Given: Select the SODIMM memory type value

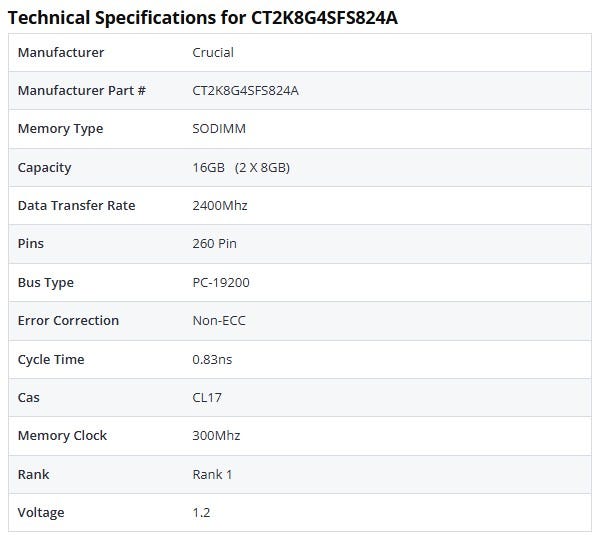Looking at the screenshot, I should 219,129.
